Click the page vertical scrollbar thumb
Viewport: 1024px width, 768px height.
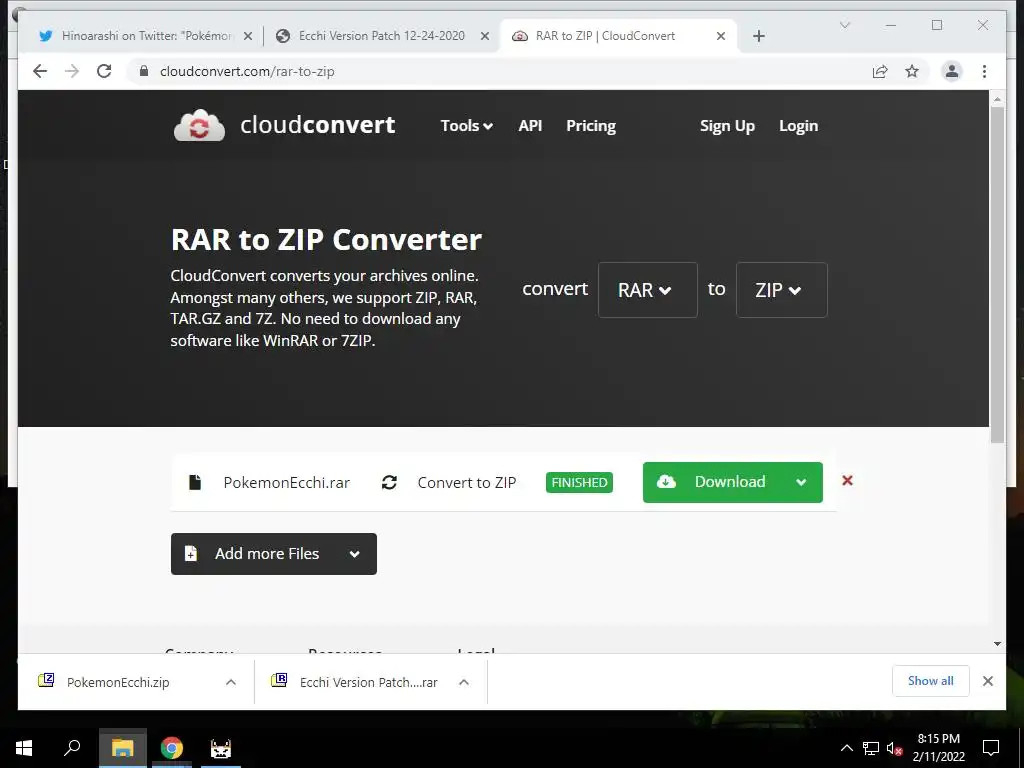(x=997, y=274)
